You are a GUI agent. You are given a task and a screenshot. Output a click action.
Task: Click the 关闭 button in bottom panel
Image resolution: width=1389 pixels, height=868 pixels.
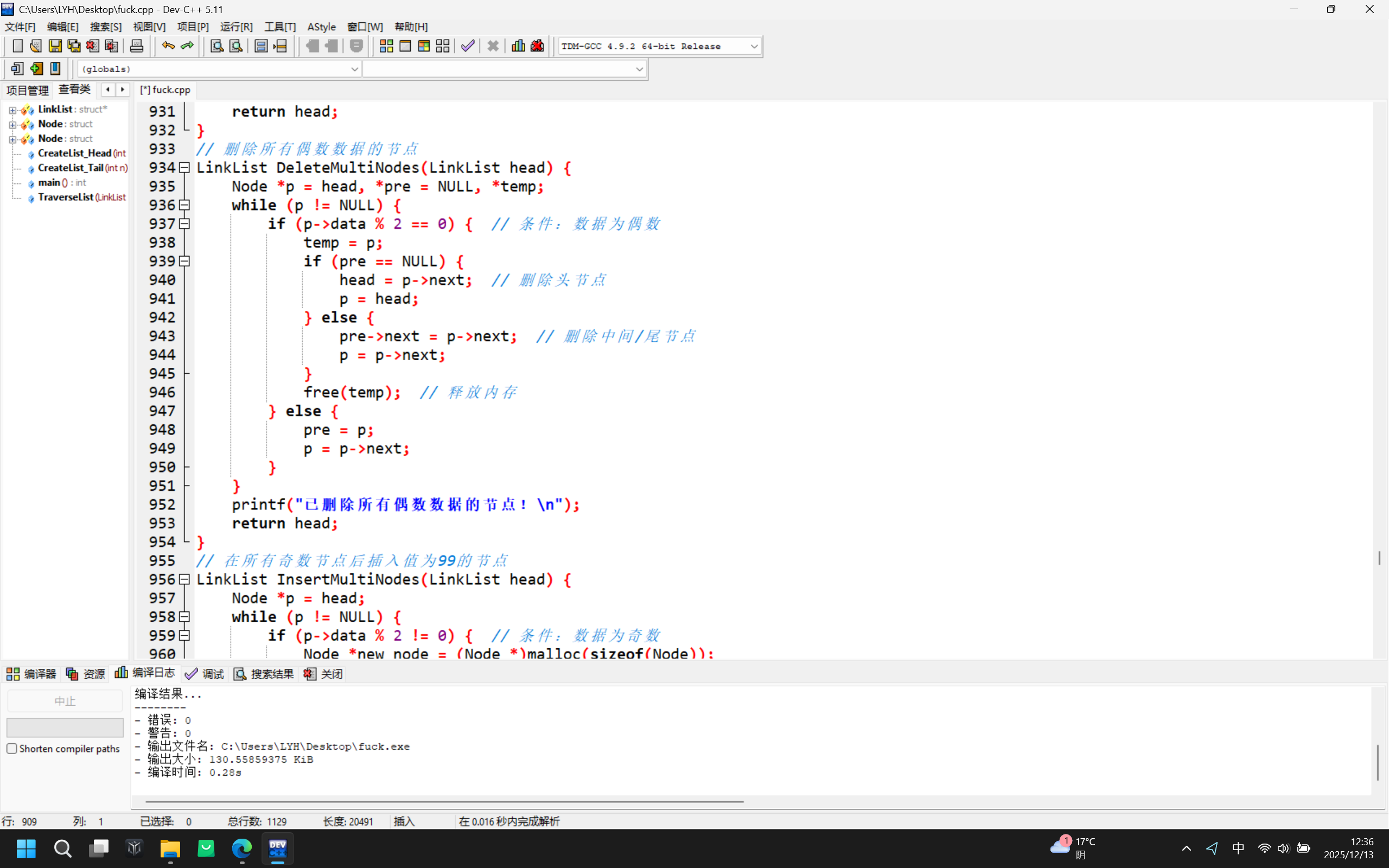coord(324,674)
